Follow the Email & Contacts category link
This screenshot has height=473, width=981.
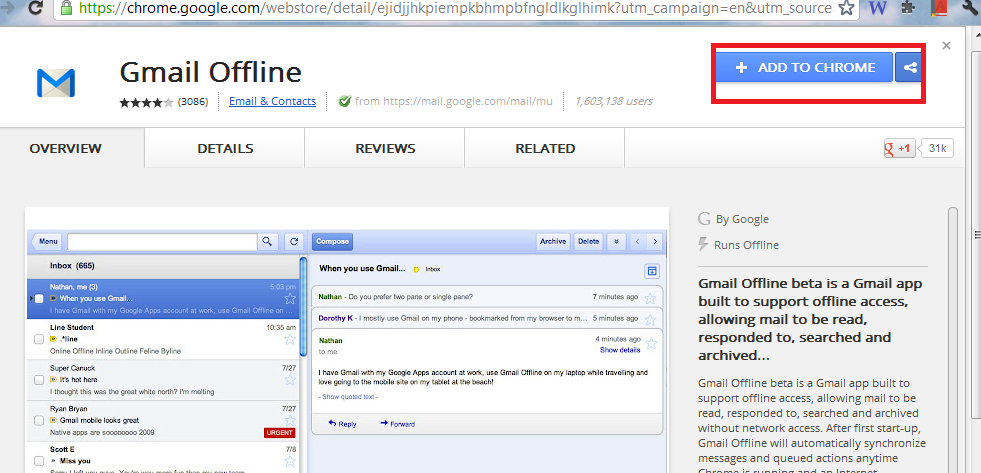[x=272, y=101]
